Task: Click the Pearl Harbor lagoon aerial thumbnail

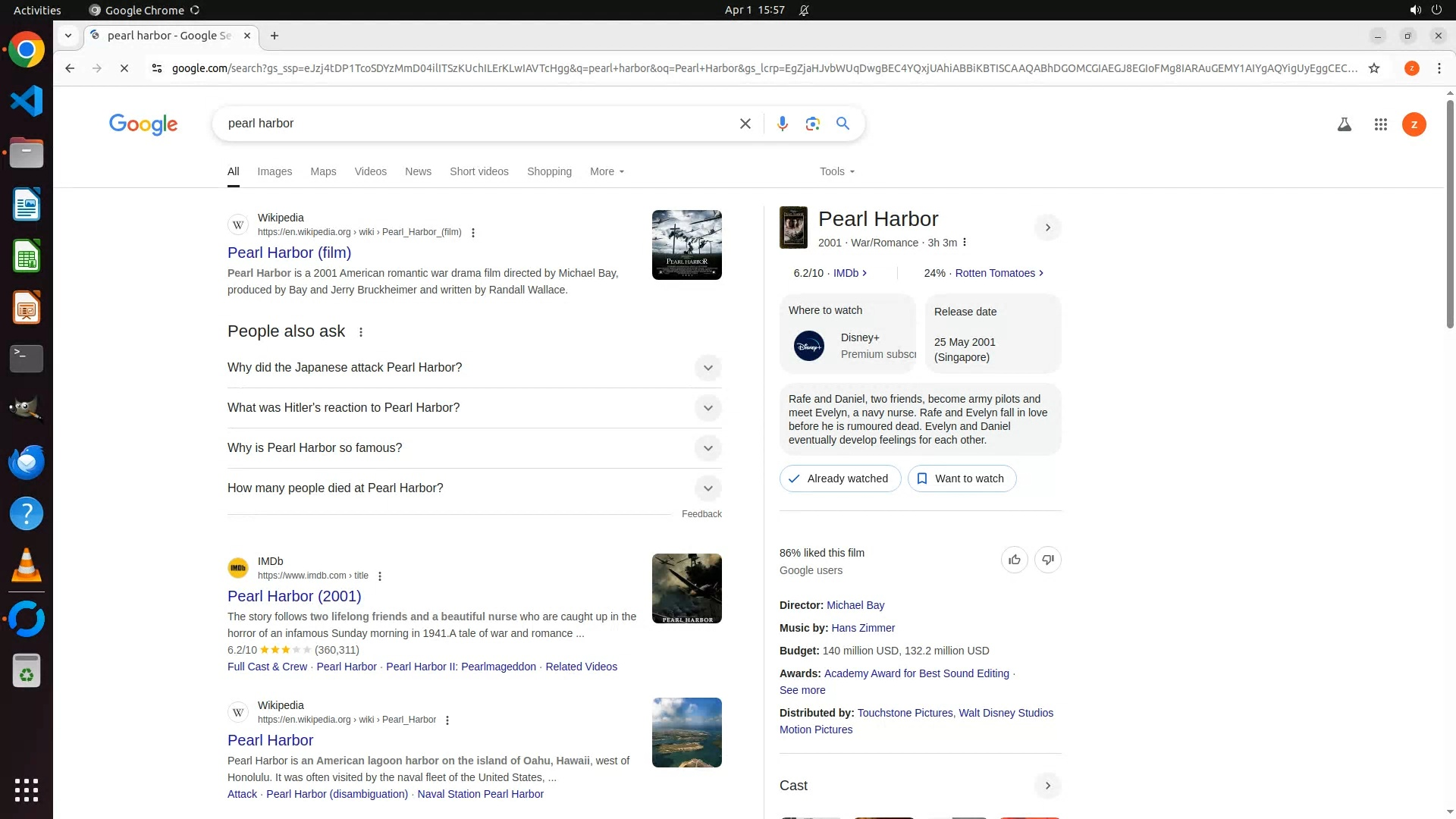Action: click(686, 733)
